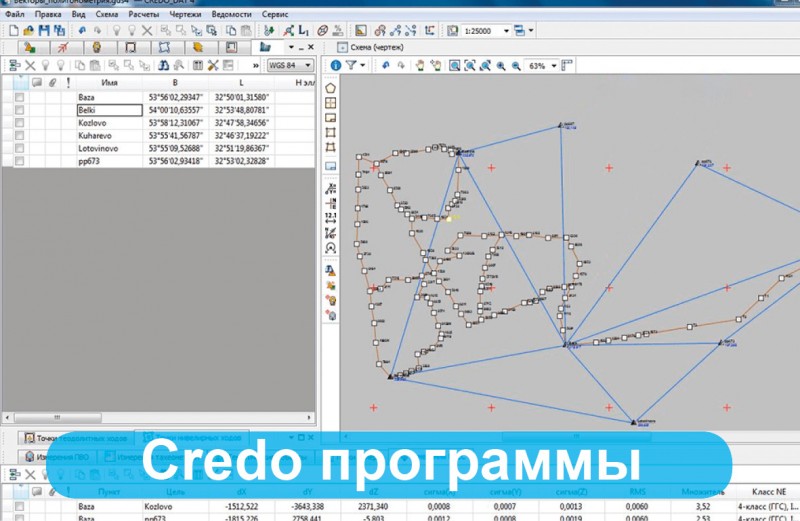Tick the checkbox for the Lotovinovo row
Image resolution: width=800 pixels, height=521 pixels.
tap(19, 148)
